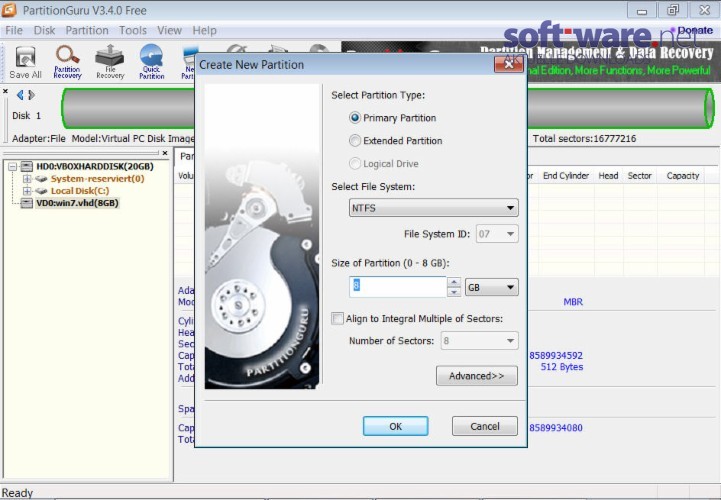This screenshot has width=721, height=500.
Task: Open the NTFS file system dropdown
Action: (433, 208)
